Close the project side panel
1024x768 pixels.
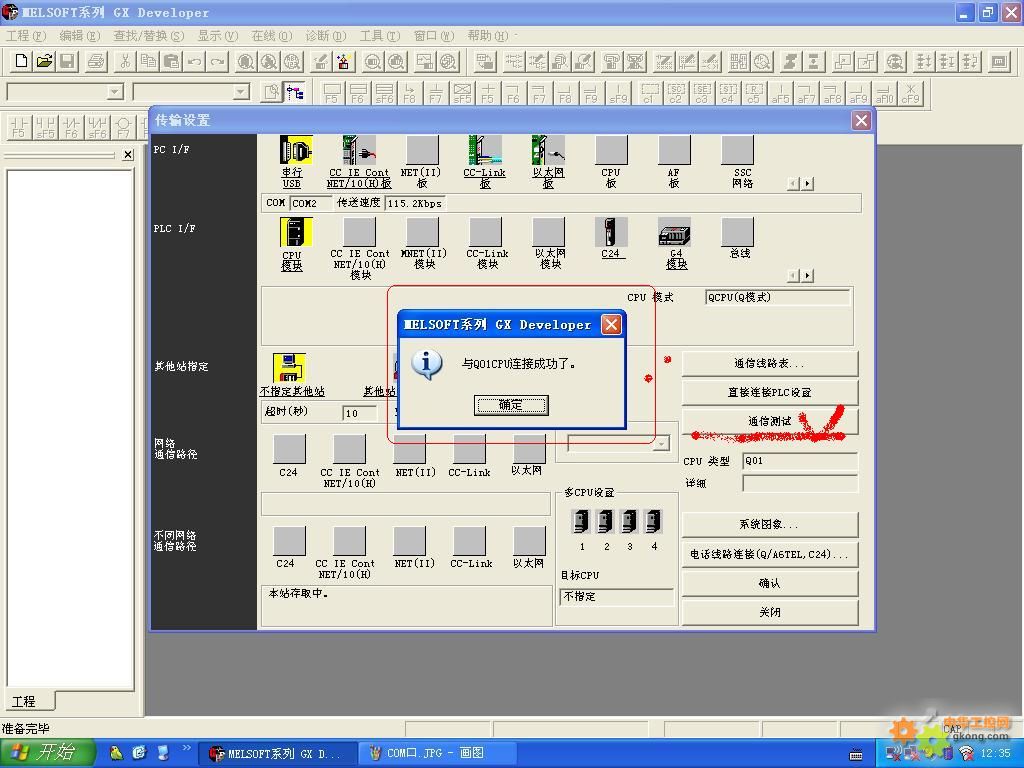coord(128,155)
